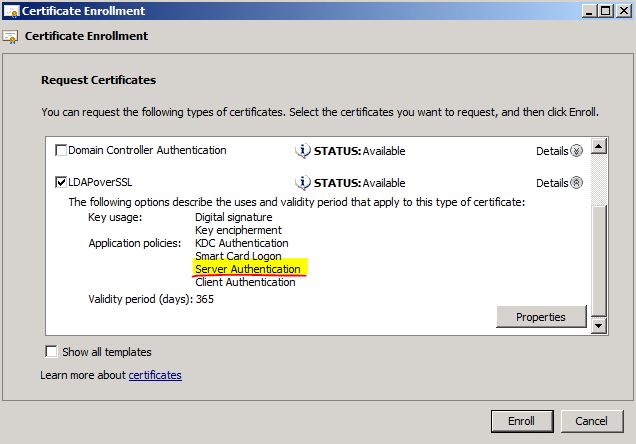Screen dimensions: 636x444
Task: Click STATUS: Available text for LDAPoverSSL
Action: [359, 183]
